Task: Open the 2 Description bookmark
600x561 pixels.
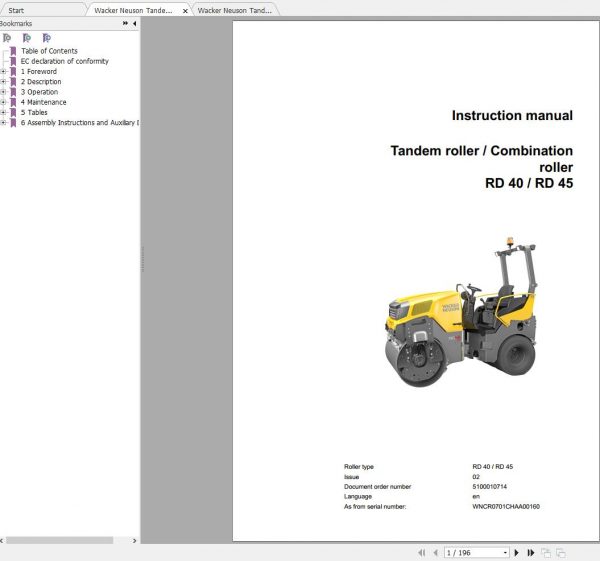Action: pyautogui.click(x=41, y=82)
